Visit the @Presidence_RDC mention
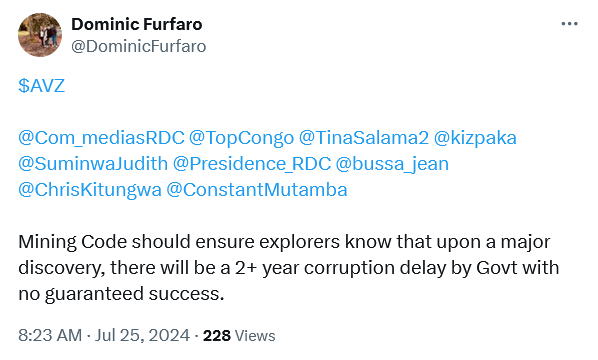The width and height of the screenshot is (598, 360). click(x=252, y=164)
